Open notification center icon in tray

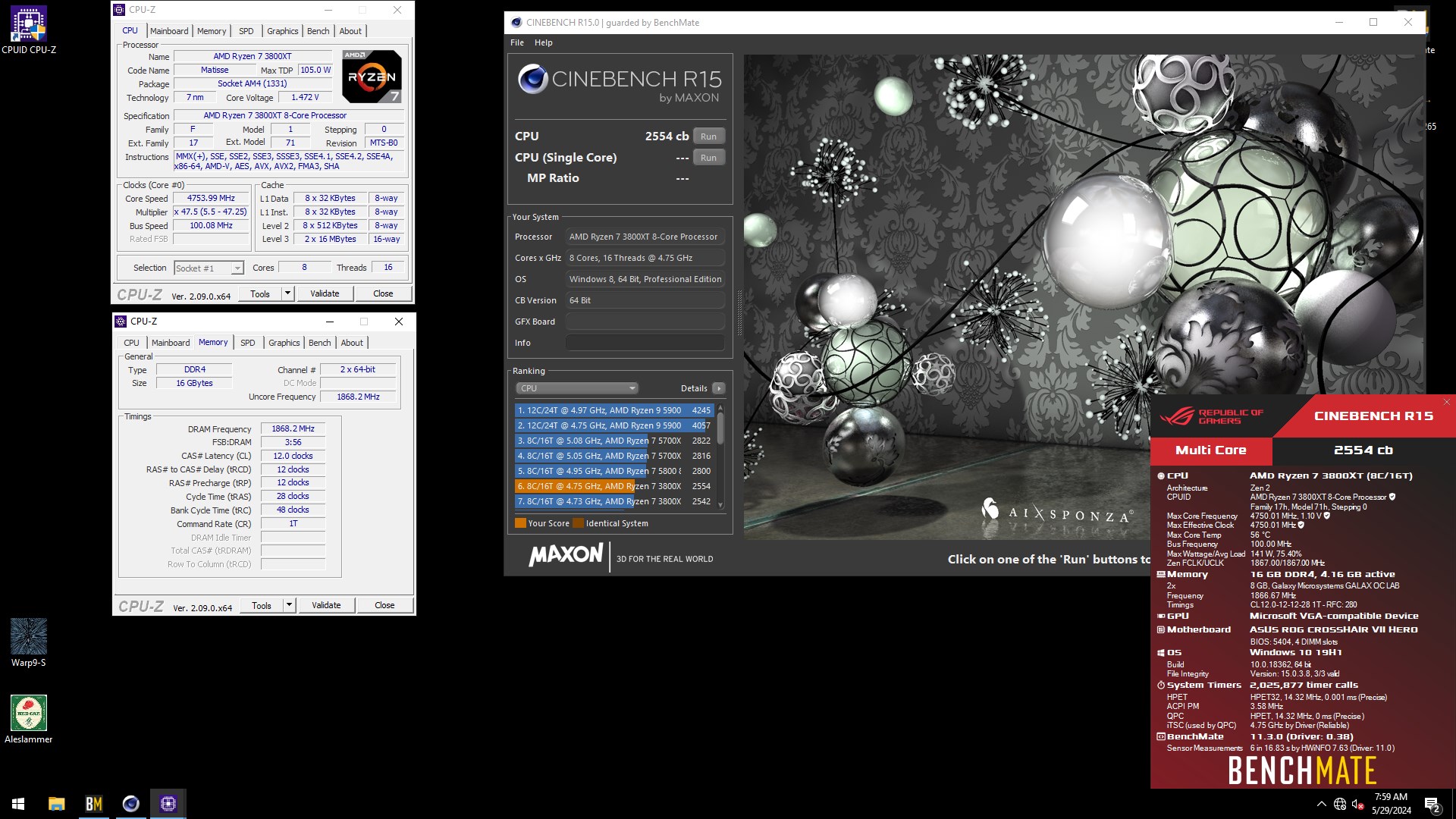pos(1432,805)
